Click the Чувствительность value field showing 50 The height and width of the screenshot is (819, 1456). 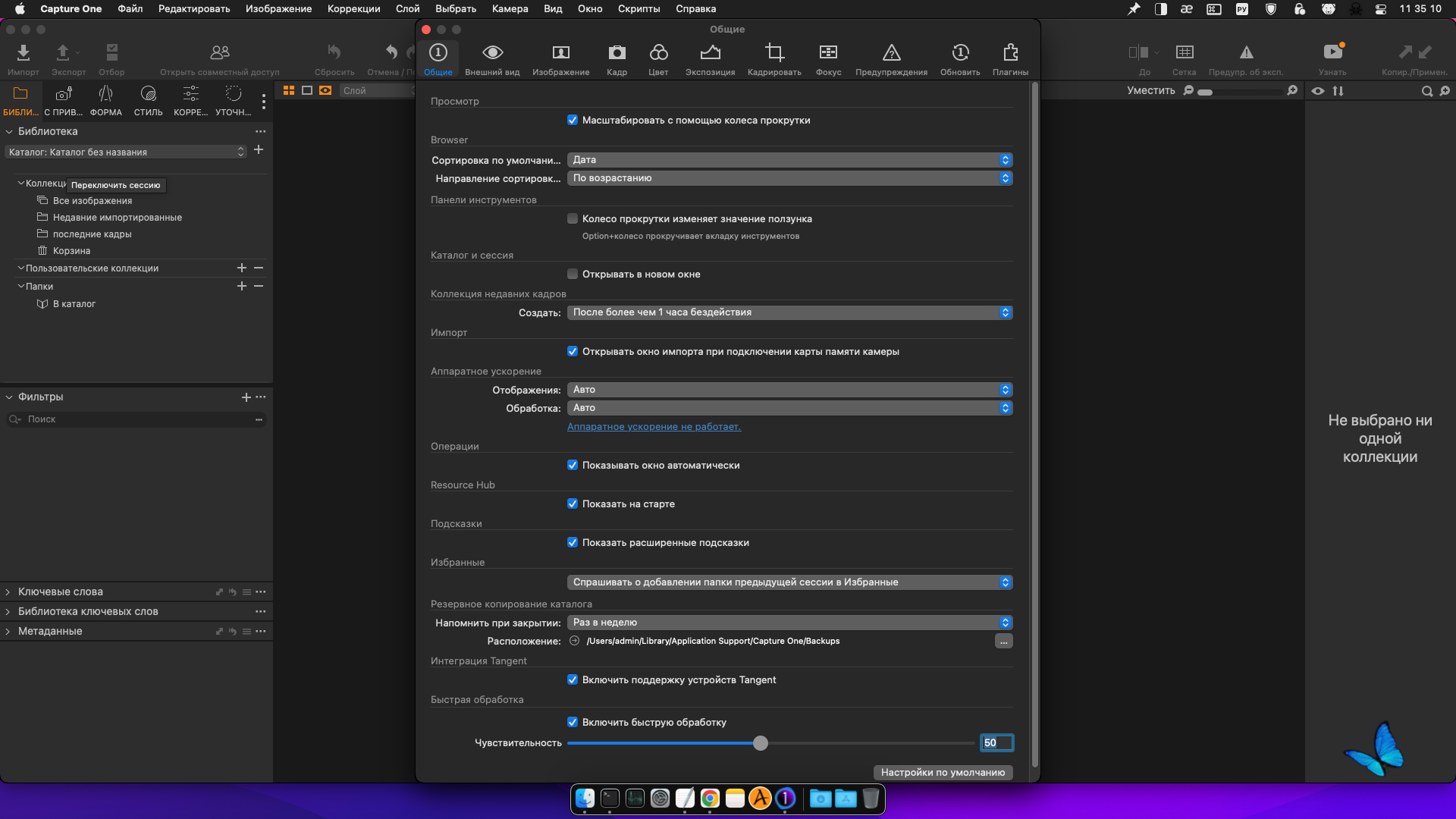(996, 742)
